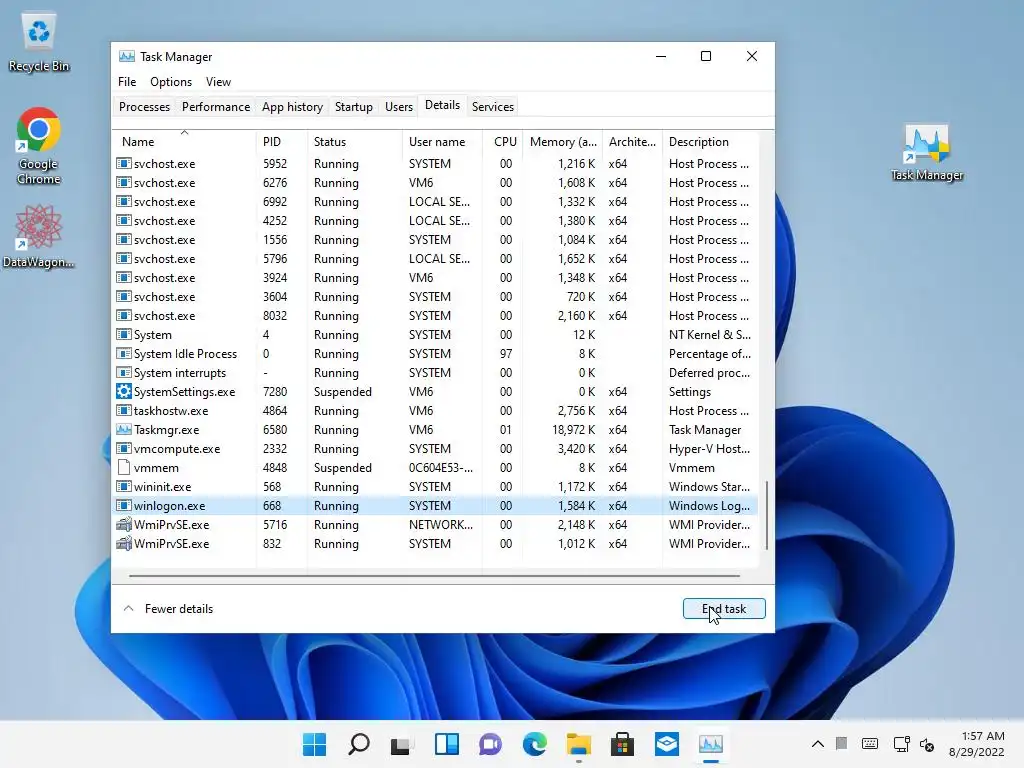Click PID 6276 cell
1024x768 pixels.
[275, 182]
